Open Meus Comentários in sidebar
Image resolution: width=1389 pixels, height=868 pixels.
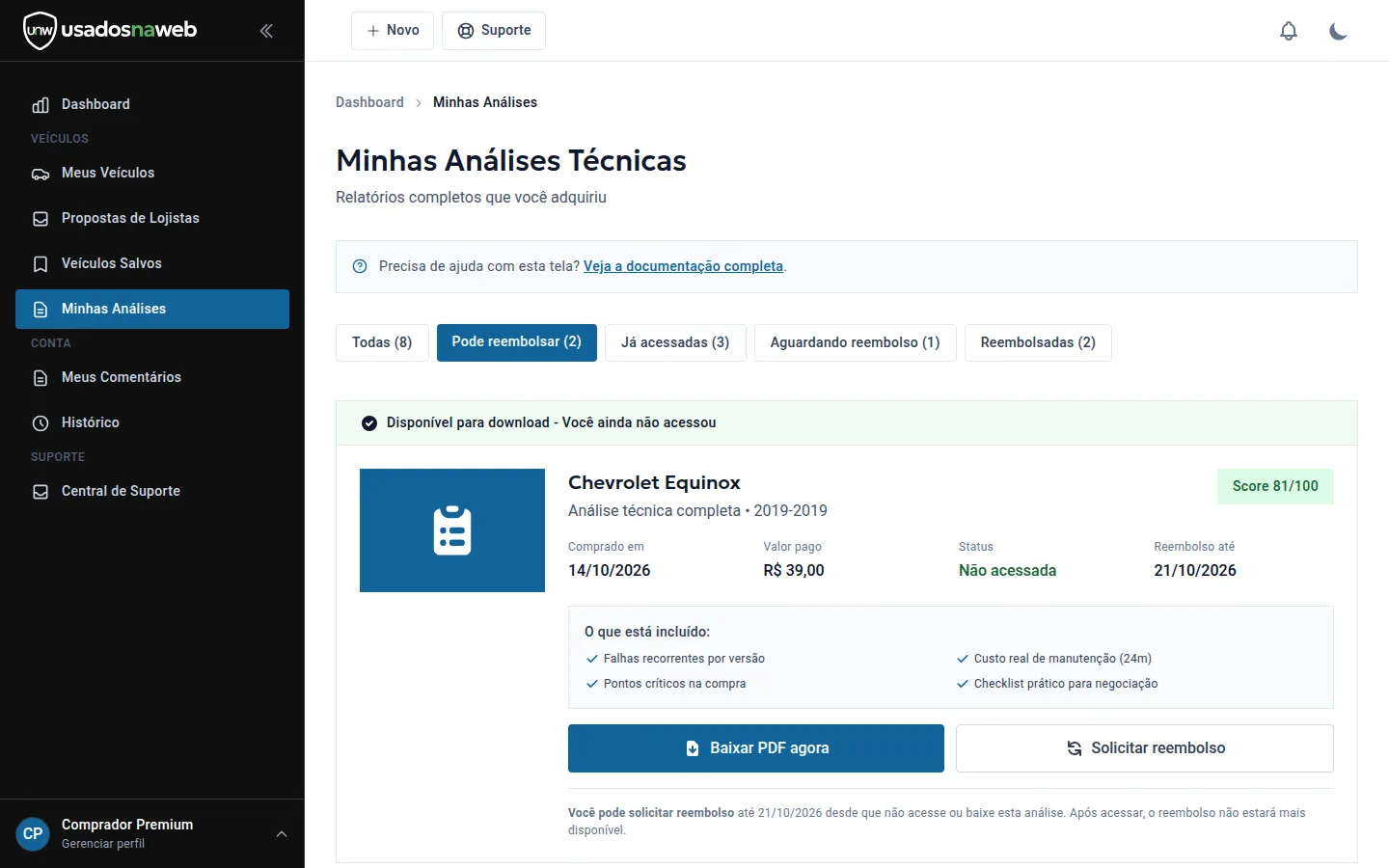pos(152,377)
